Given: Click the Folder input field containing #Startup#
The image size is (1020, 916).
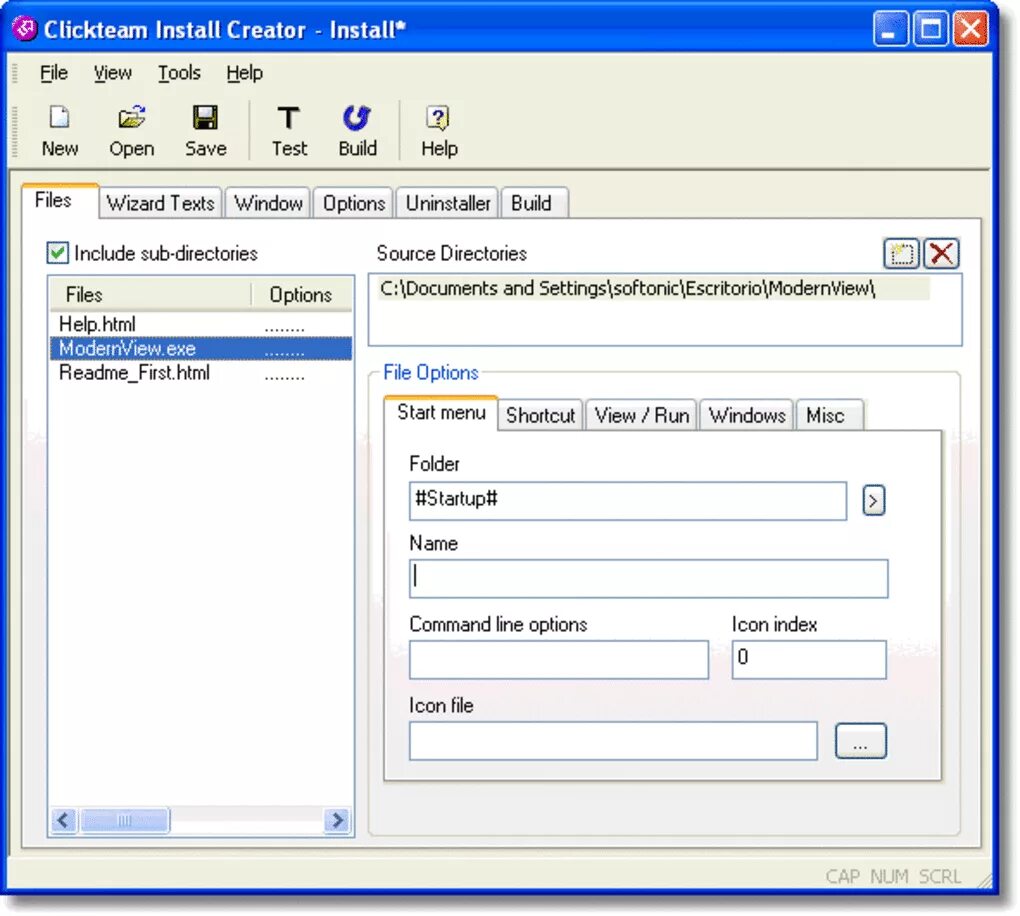Looking at the screenshot, I should (628, 500).
